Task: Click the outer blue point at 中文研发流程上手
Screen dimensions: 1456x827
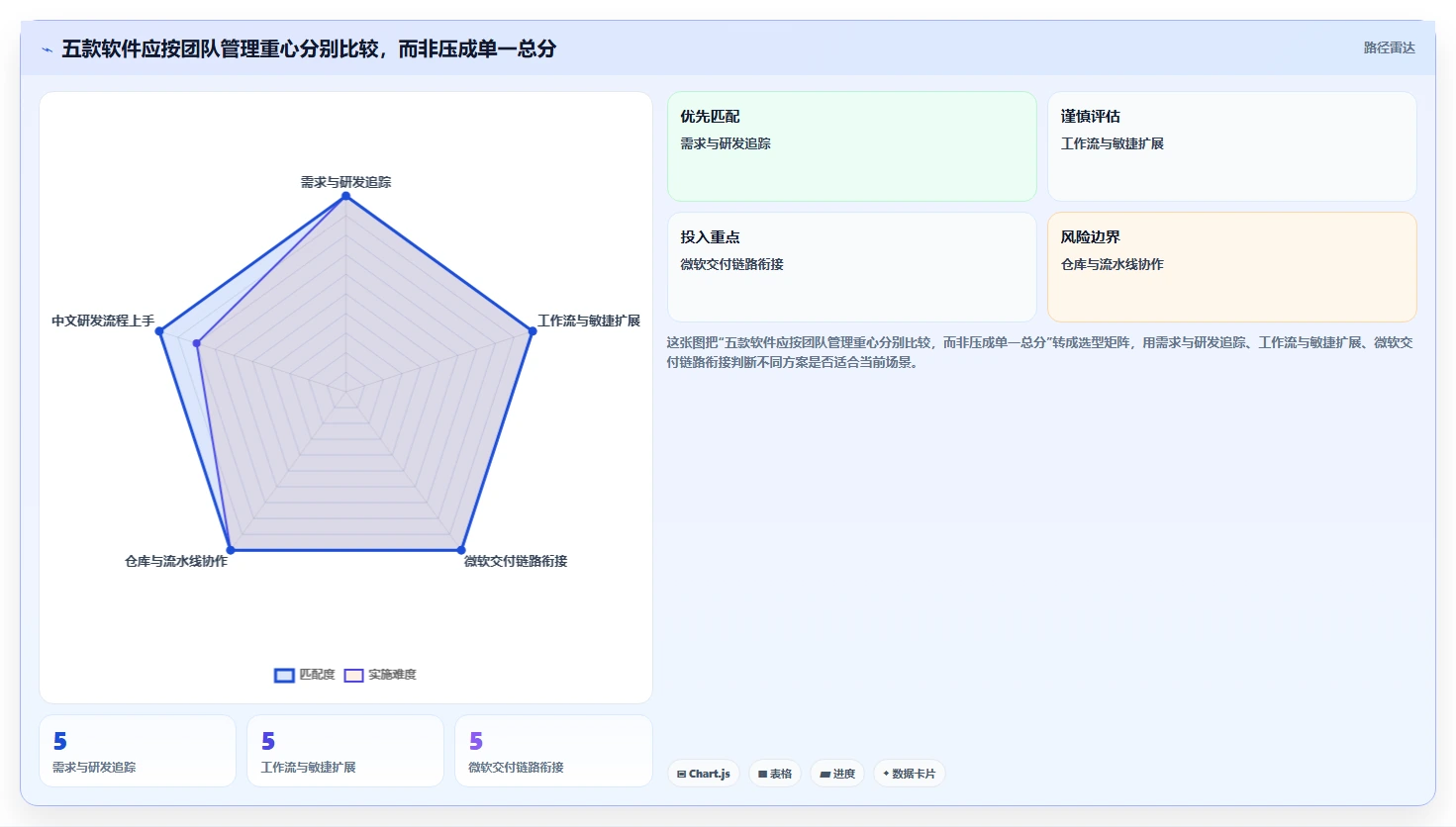Action: (x=159, y=331)
